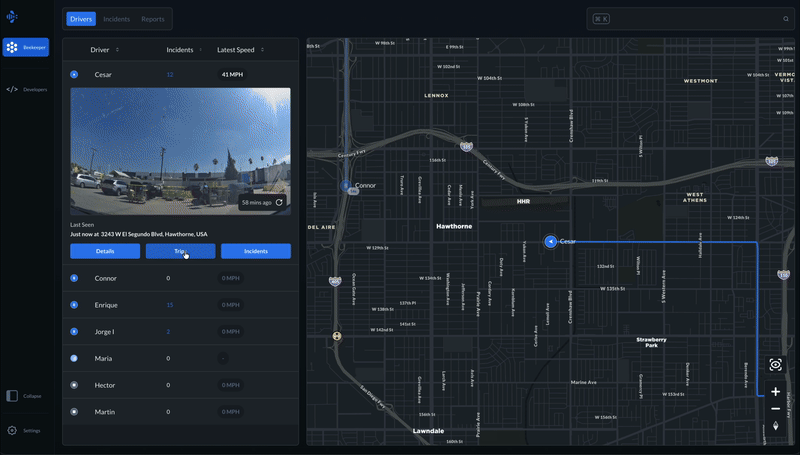Click the search magnifier icon

(x=786, y=19)
